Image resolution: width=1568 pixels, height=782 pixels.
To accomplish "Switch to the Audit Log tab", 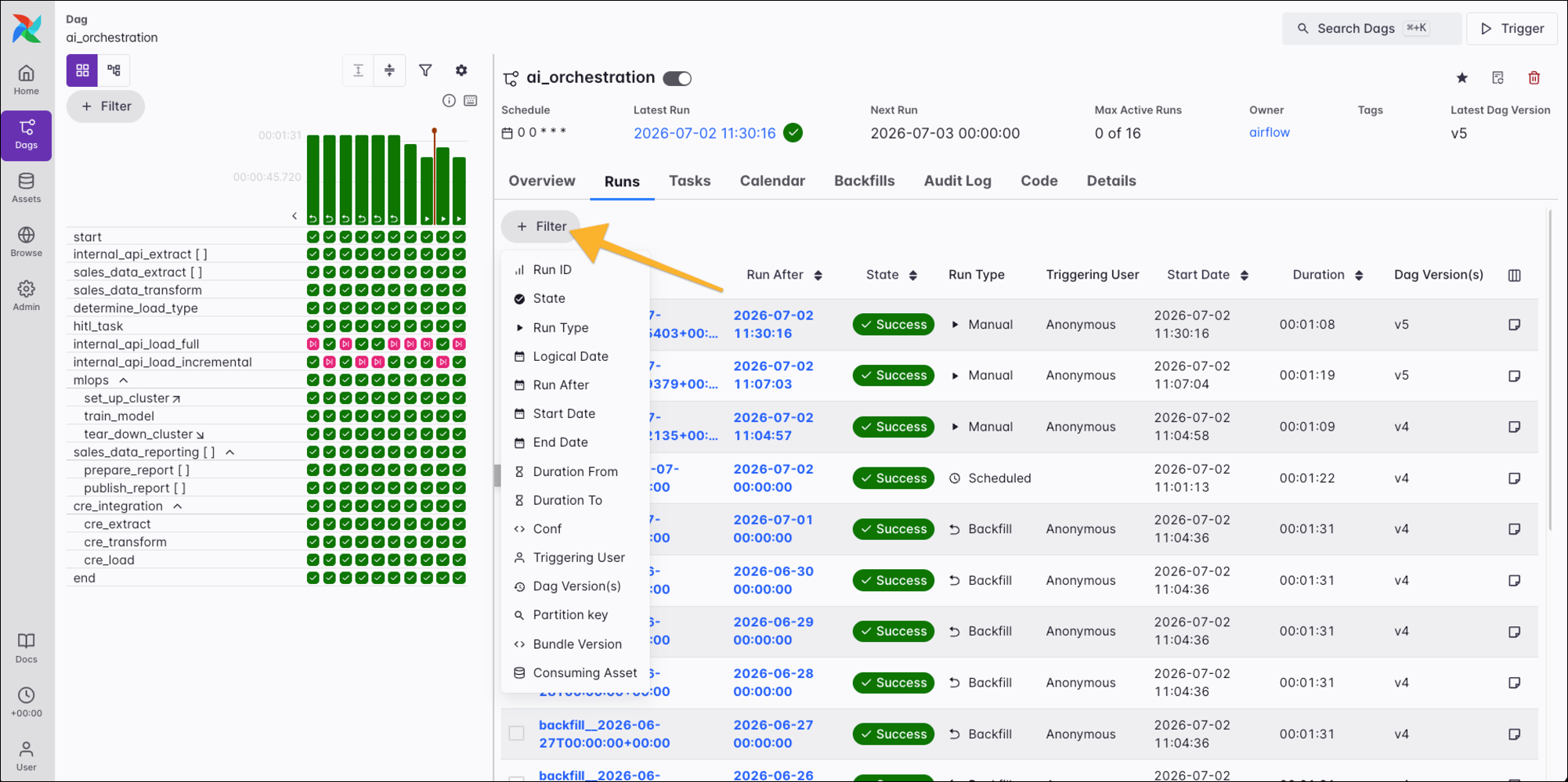I will coord(957,181).
